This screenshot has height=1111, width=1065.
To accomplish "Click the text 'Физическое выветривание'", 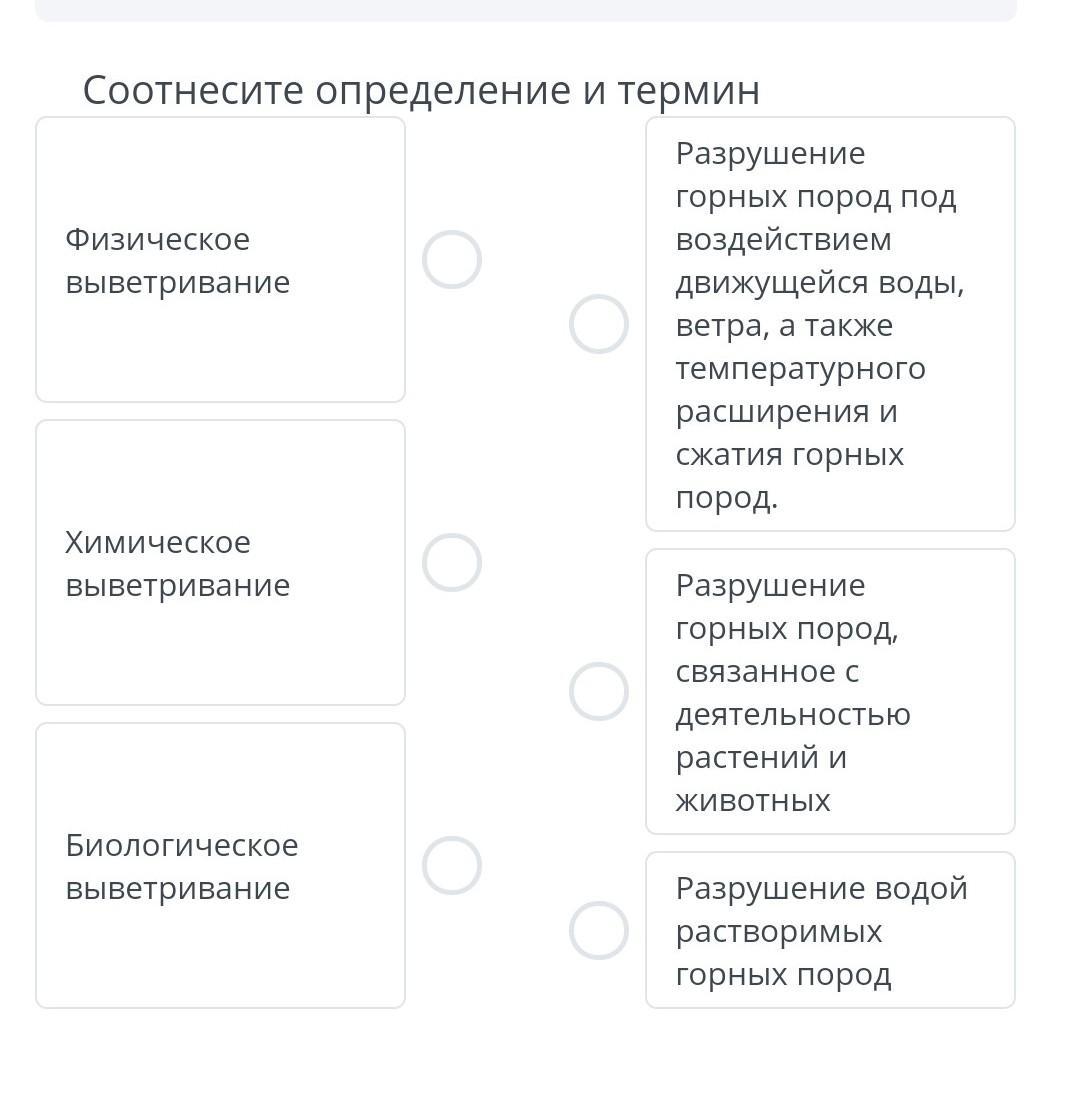I will (x=177, y=261).
